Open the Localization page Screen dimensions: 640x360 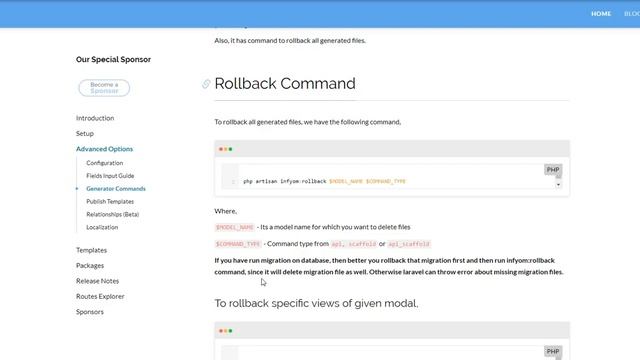(102, 227)
